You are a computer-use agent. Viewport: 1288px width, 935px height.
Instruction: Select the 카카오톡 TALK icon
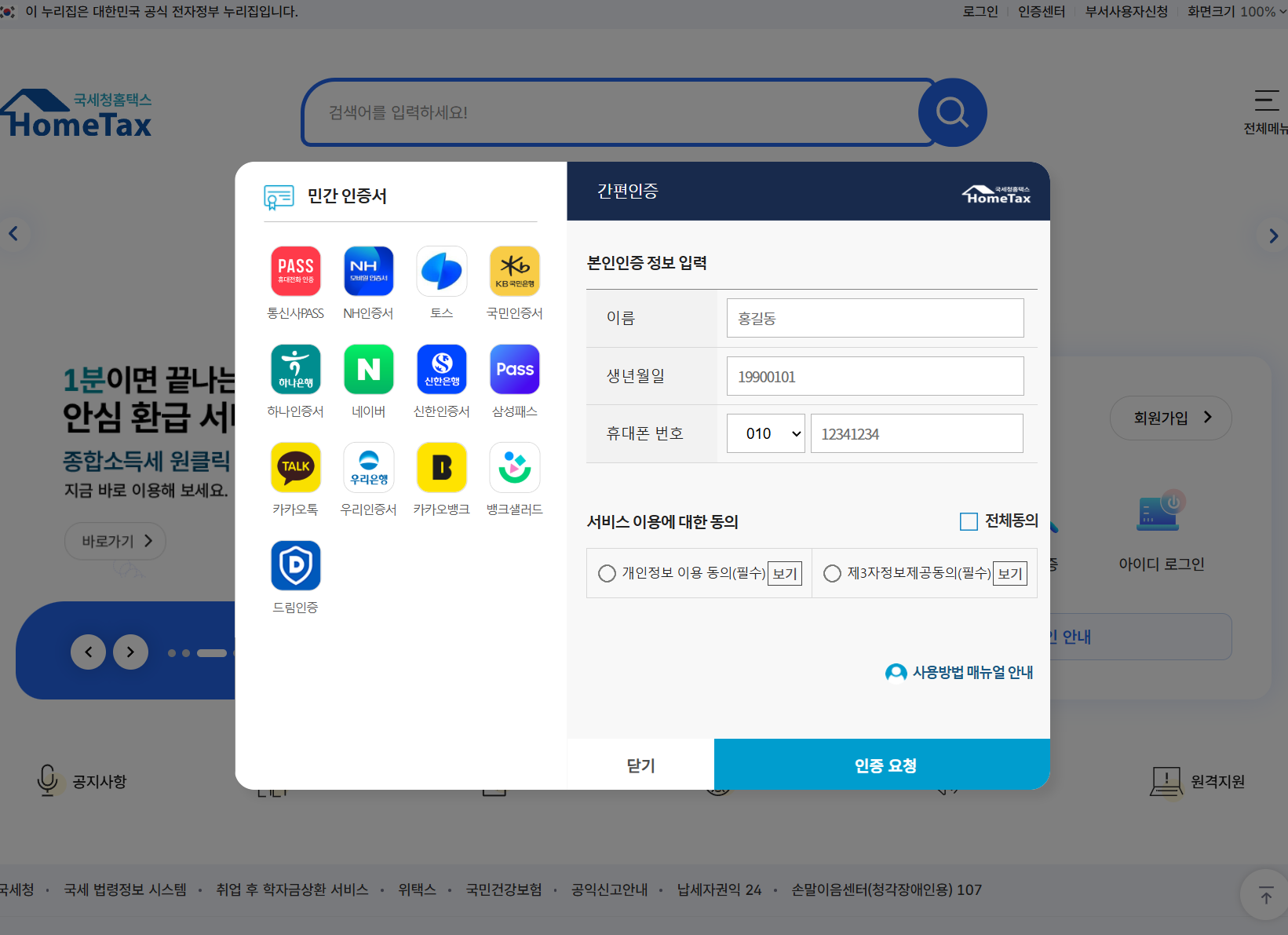point(295,467)
